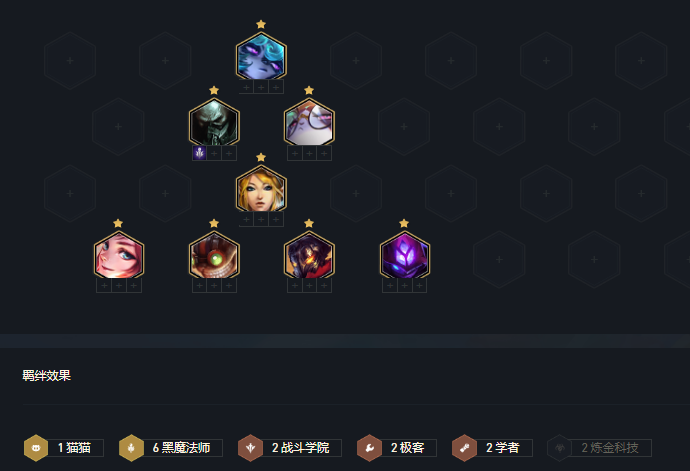
Task: Click the blonde Lux champion portrait
Action: coord(261,190)
